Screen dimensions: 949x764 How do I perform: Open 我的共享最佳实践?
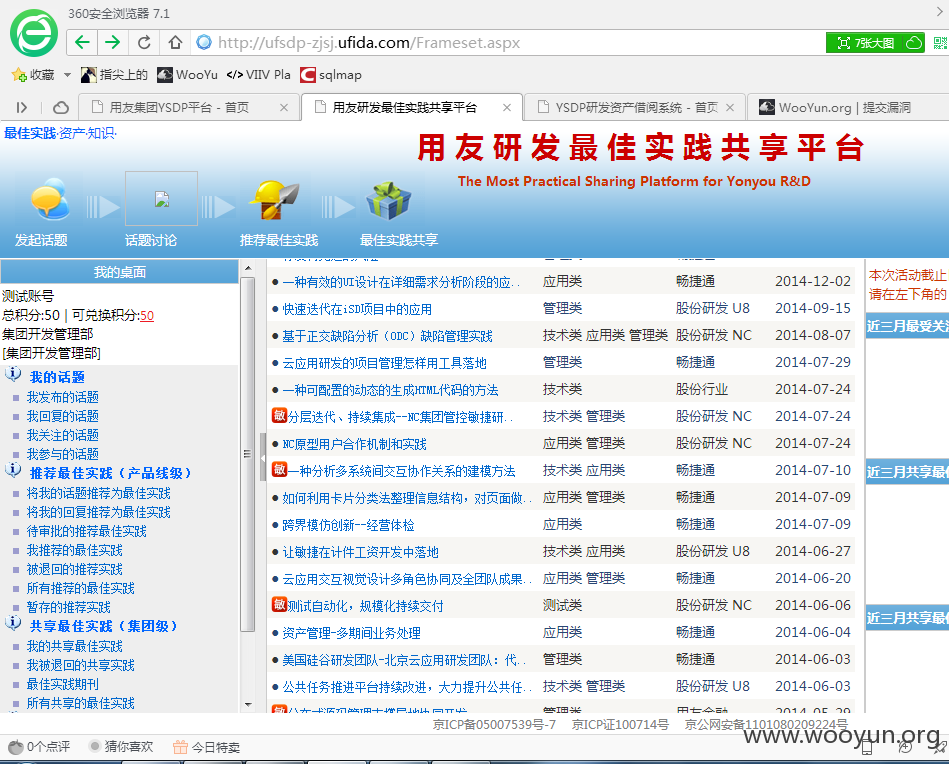pyautogui.click(x=74, y=647)
